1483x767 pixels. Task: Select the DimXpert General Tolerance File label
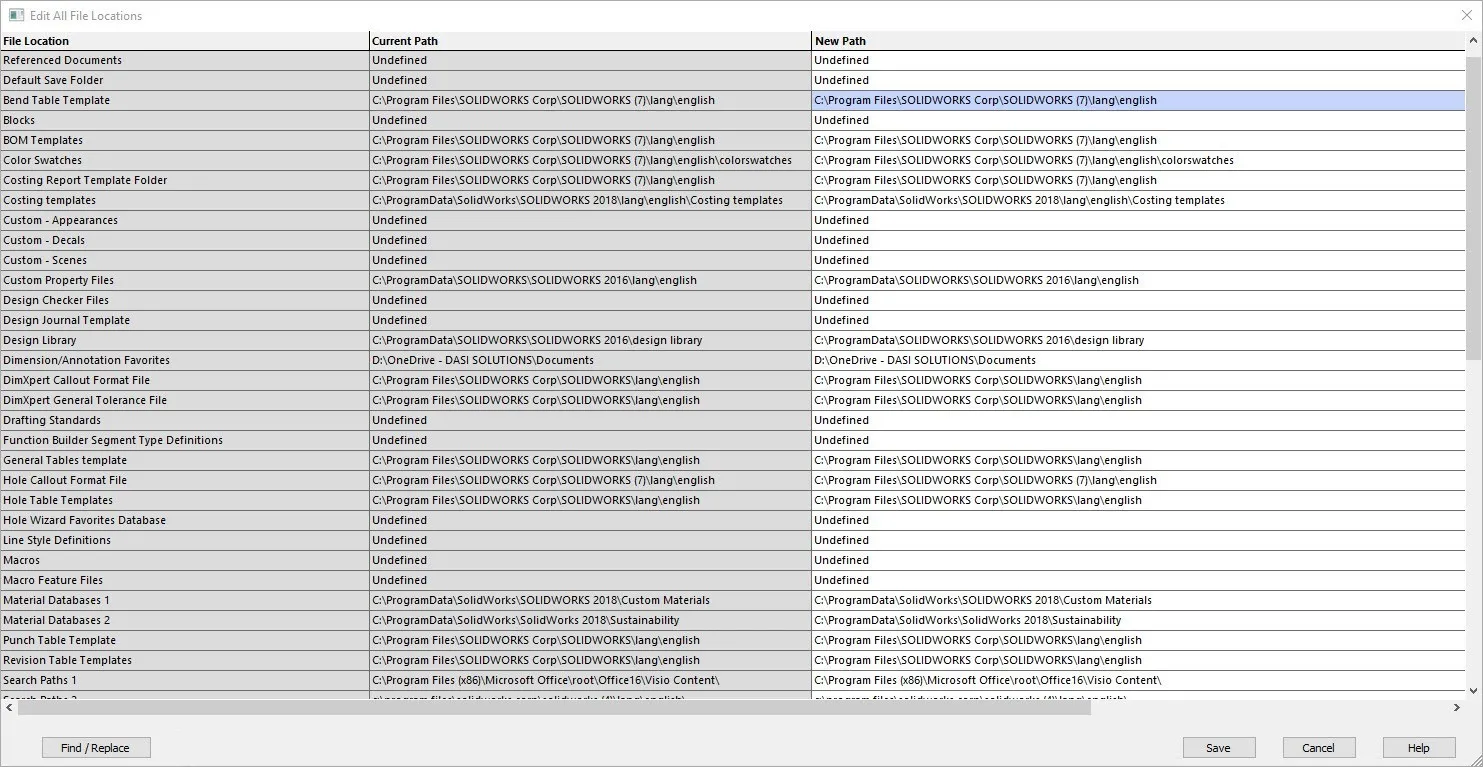[185, 400]
